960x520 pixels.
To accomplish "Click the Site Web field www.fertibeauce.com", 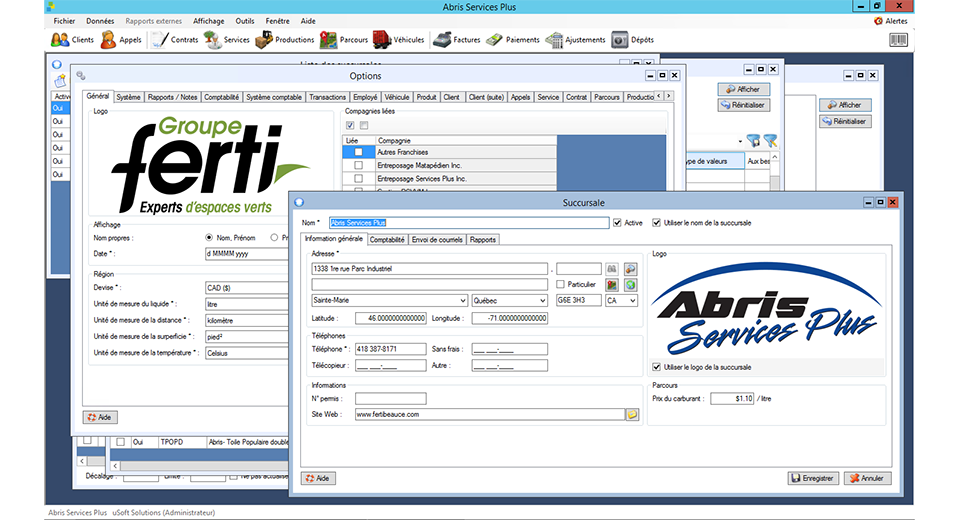I will 490,415.
